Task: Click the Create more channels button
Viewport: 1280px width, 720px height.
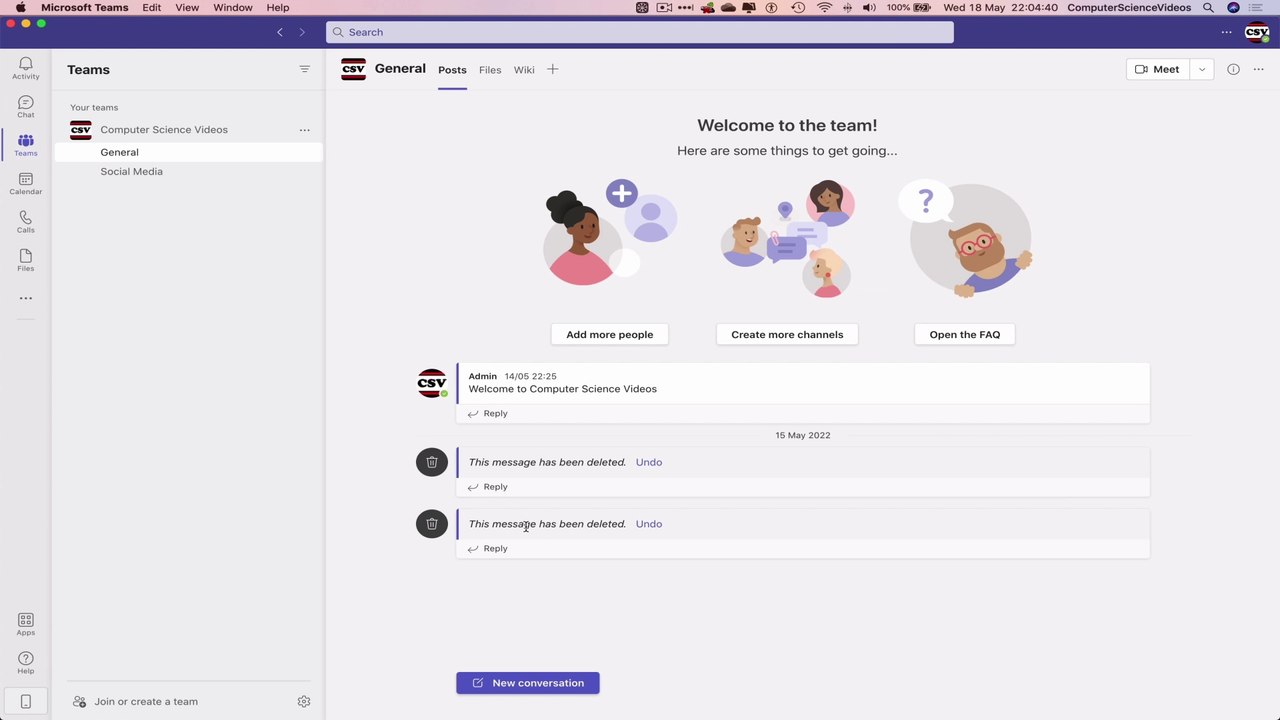Action: coord(787,335)
